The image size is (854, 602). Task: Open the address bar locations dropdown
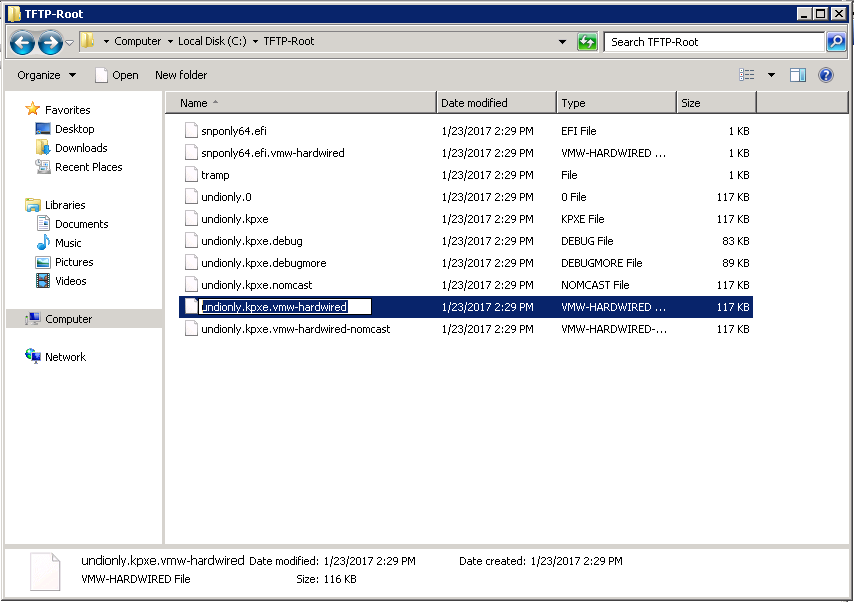(x=562, y=42)
